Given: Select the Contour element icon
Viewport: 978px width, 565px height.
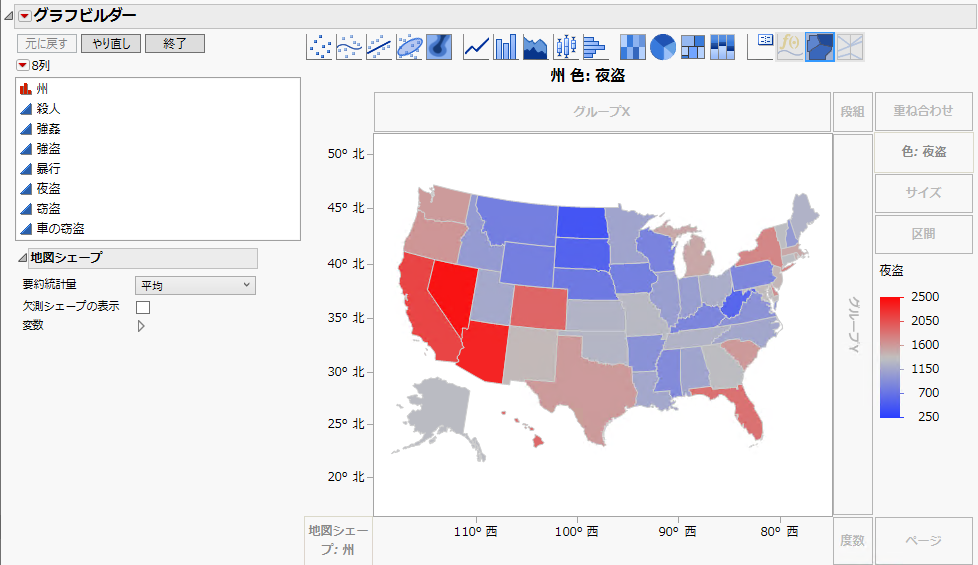Looking at the screenshot, I should tap(439, 47).
